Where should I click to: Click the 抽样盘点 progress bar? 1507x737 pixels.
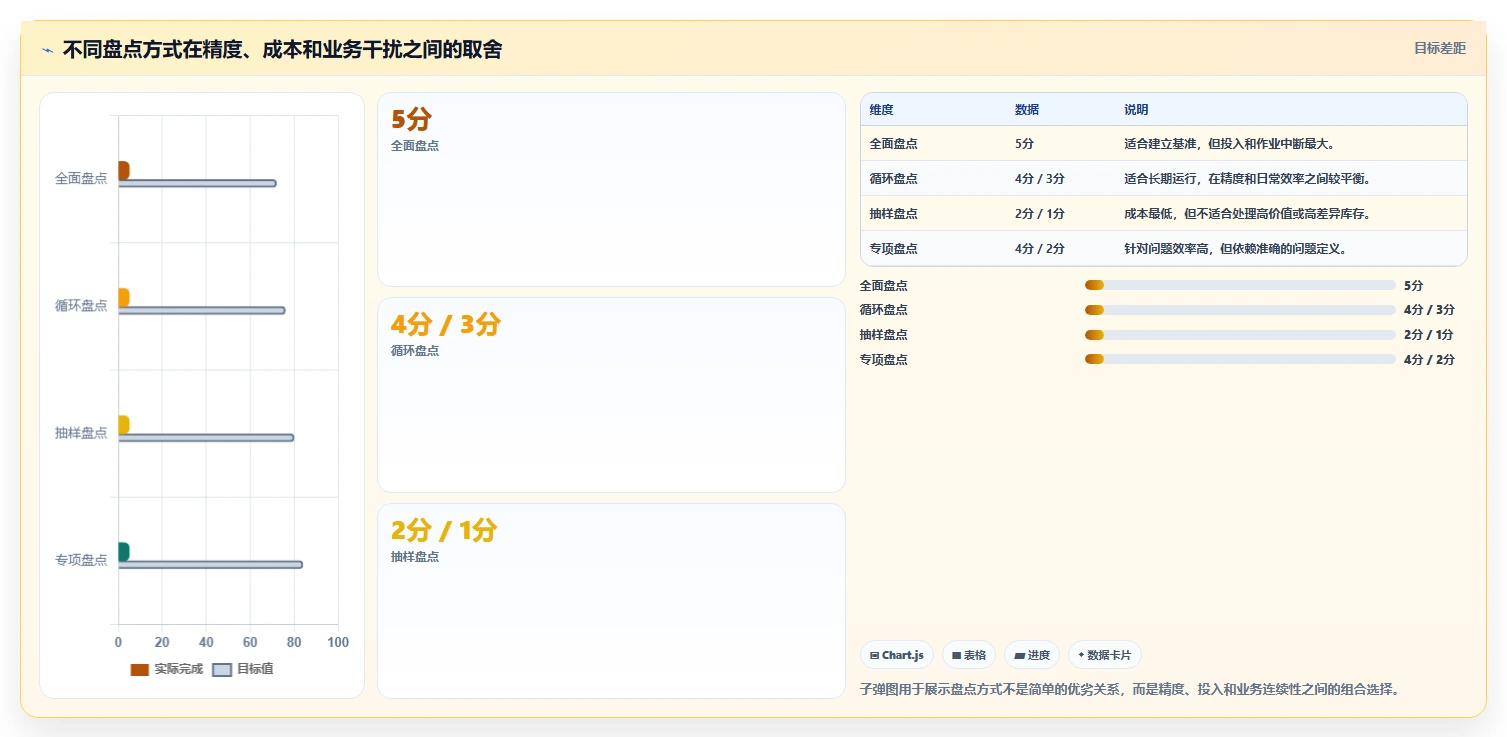click(1240, 335)
